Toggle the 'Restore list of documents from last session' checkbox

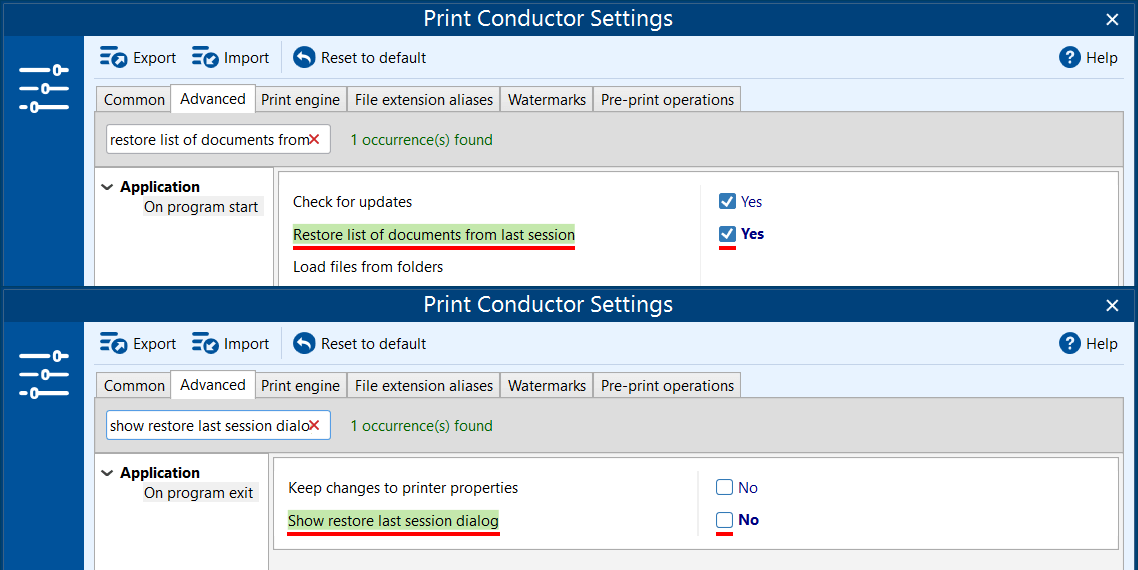[x=727, y=234]
